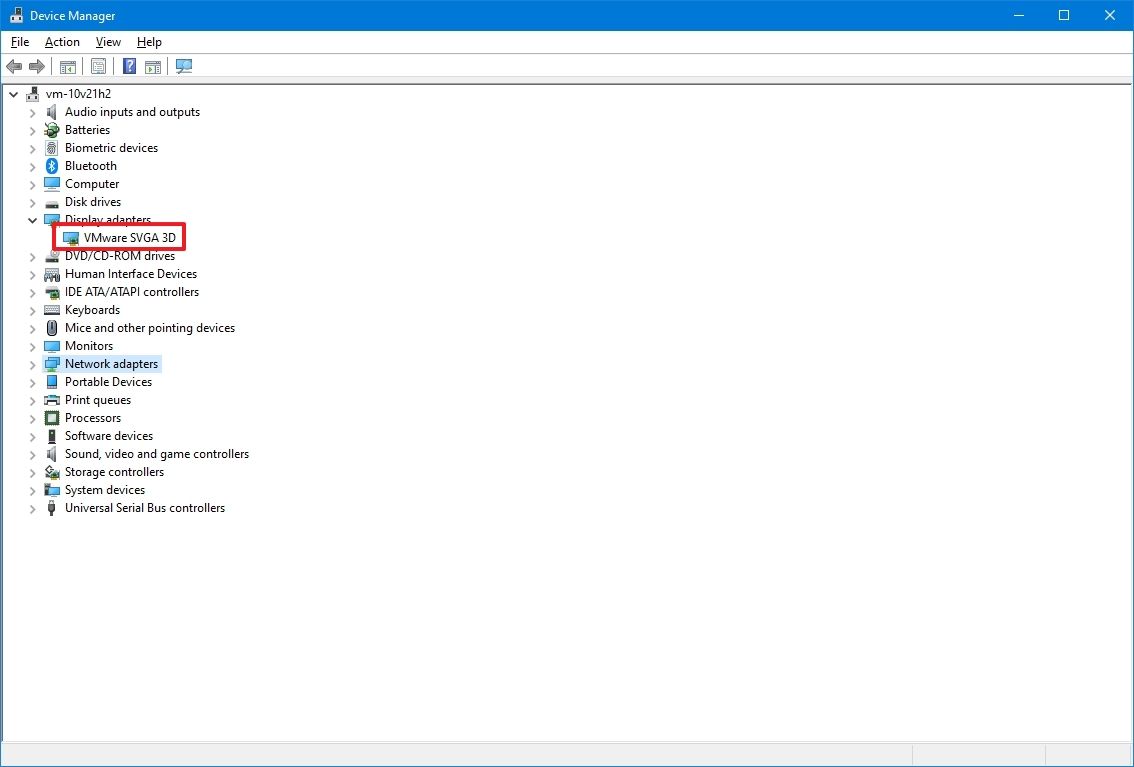Expand the Network adapters category
The height and width of the screenshot is (767, 1134).
click(32, 363)
